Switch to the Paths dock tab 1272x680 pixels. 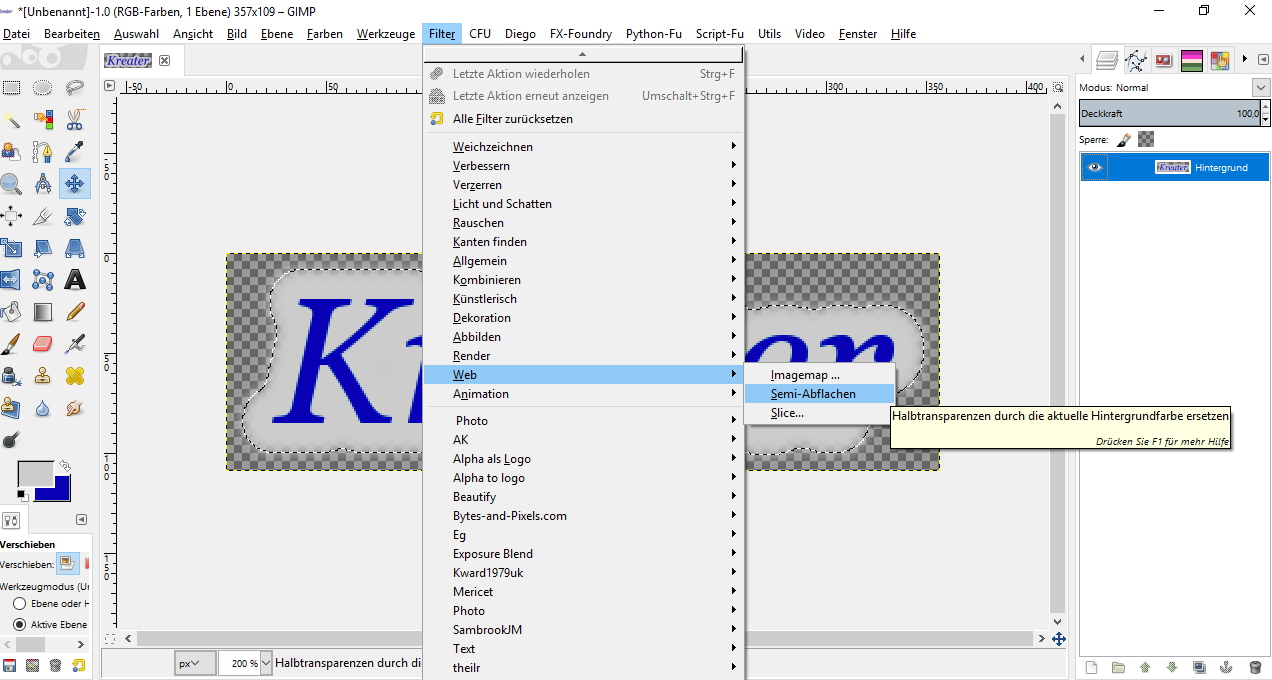coord(1135,61)
